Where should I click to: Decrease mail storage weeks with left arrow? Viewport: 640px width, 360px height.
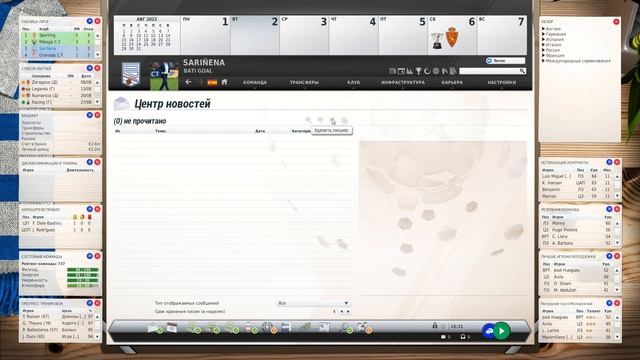[x=342, y=311]
